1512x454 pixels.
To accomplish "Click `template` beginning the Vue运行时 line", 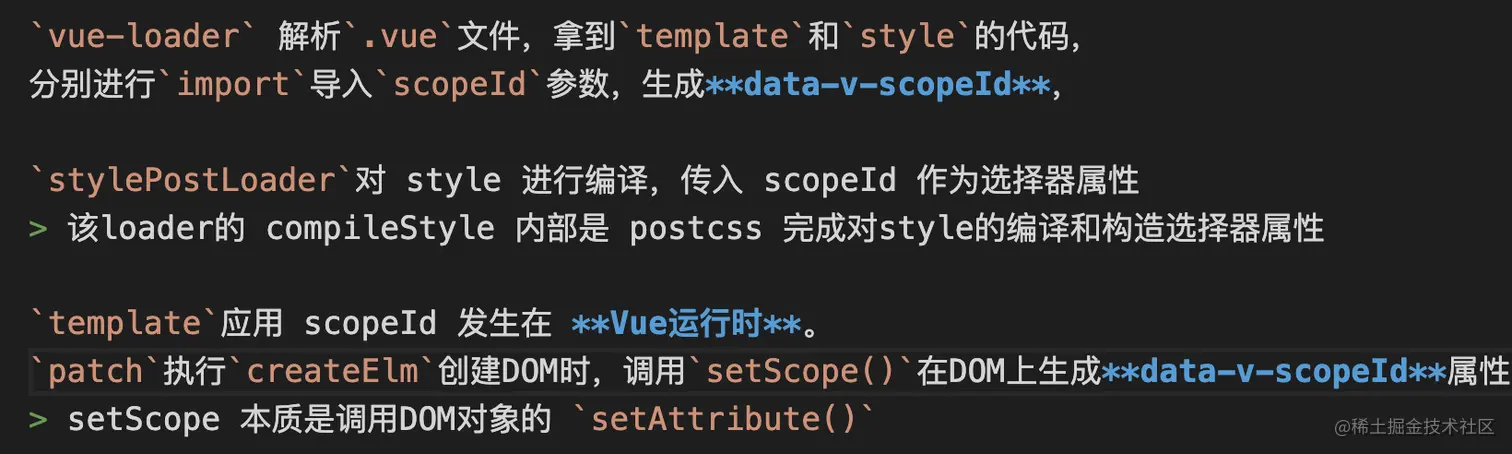I will coord(124,324).
